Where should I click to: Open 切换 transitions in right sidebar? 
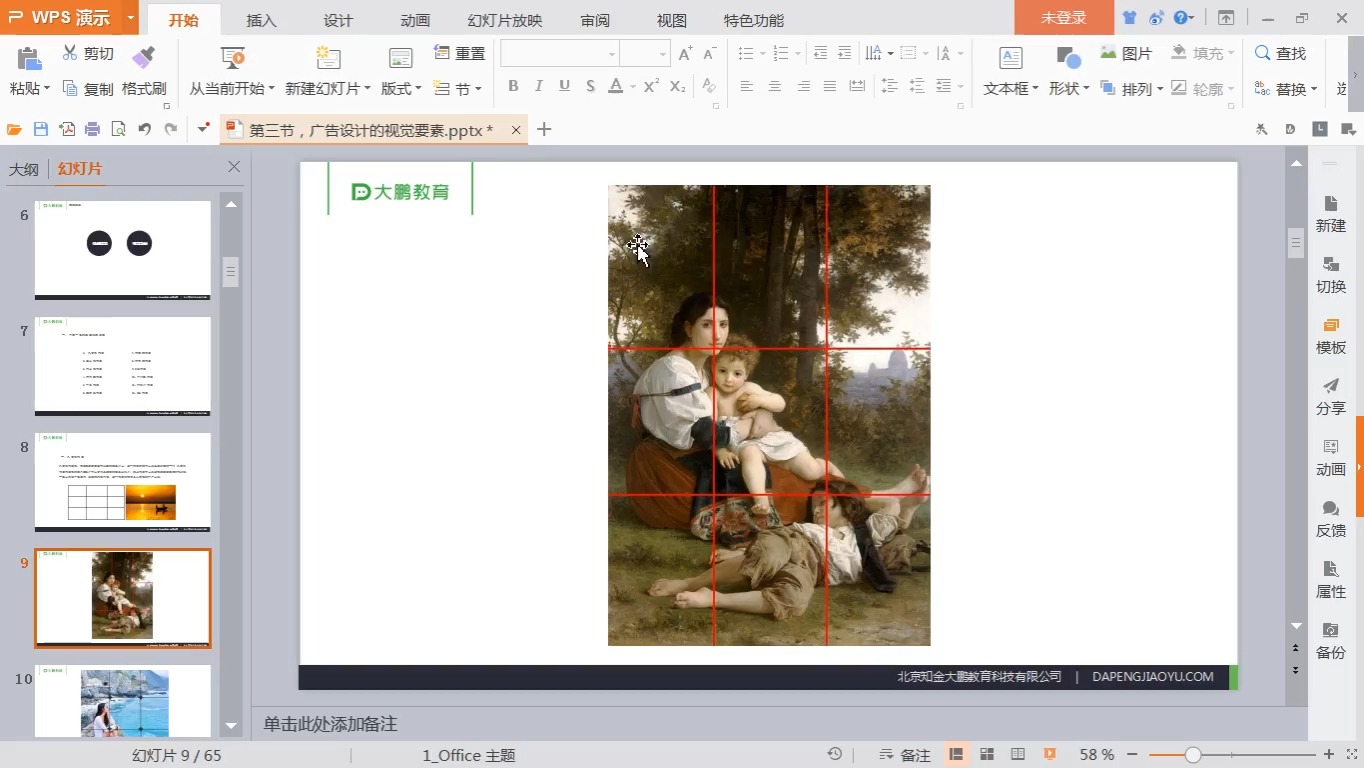(1331, 275)
